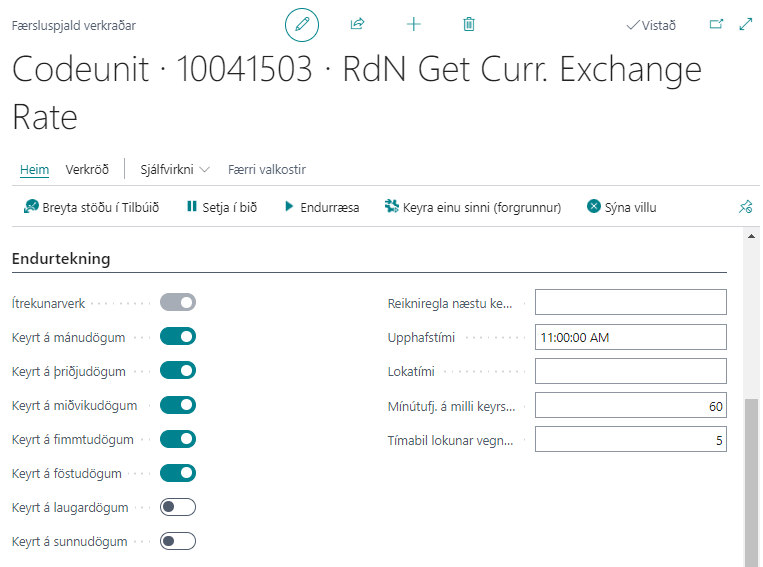Enable Keyrt á sunnudögum switch
763x567 pixels.
pyautogui.click(x=178, y=541)
